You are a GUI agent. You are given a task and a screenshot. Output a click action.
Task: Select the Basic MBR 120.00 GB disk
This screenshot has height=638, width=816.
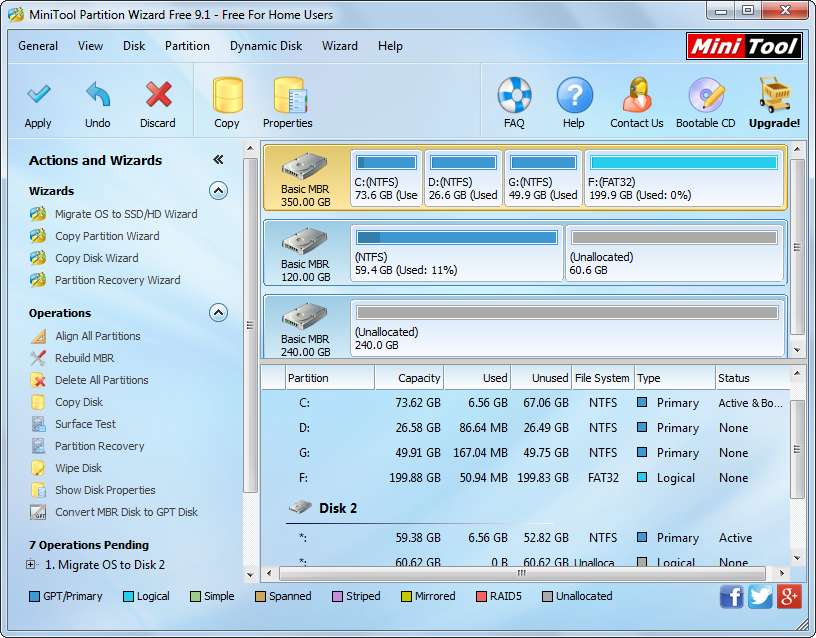click(x=306, y=253)
